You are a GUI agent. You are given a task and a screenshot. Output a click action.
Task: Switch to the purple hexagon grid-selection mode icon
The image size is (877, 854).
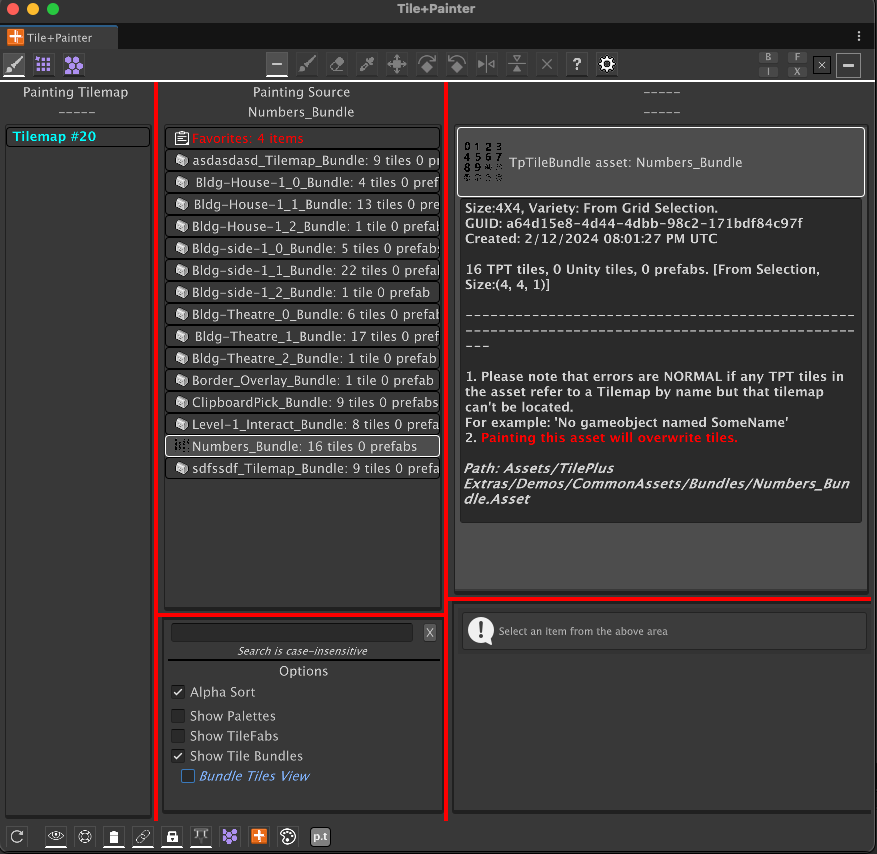[x=73, y=65]
